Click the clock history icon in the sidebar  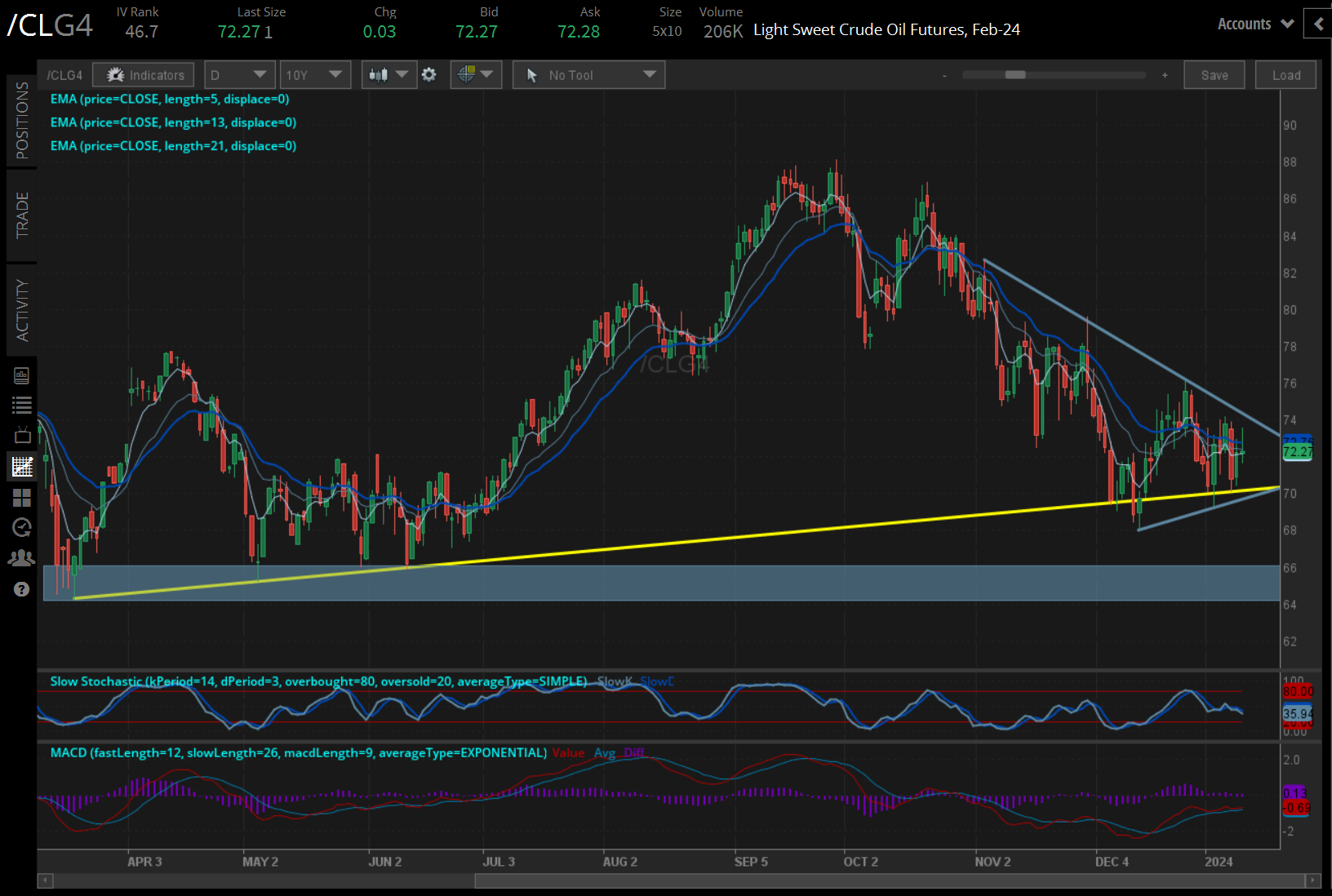21,527
